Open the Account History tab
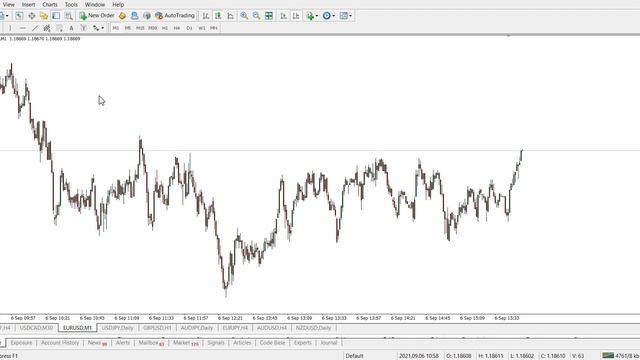The width and height of the screenshot is (640, 360). pos(60,343)
